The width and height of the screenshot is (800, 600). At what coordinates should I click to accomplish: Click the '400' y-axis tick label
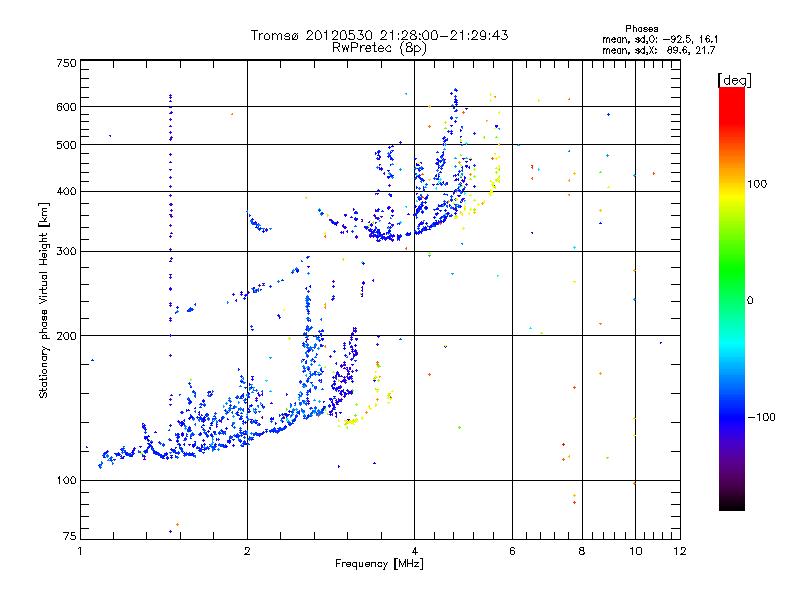(x=67, y=191)
